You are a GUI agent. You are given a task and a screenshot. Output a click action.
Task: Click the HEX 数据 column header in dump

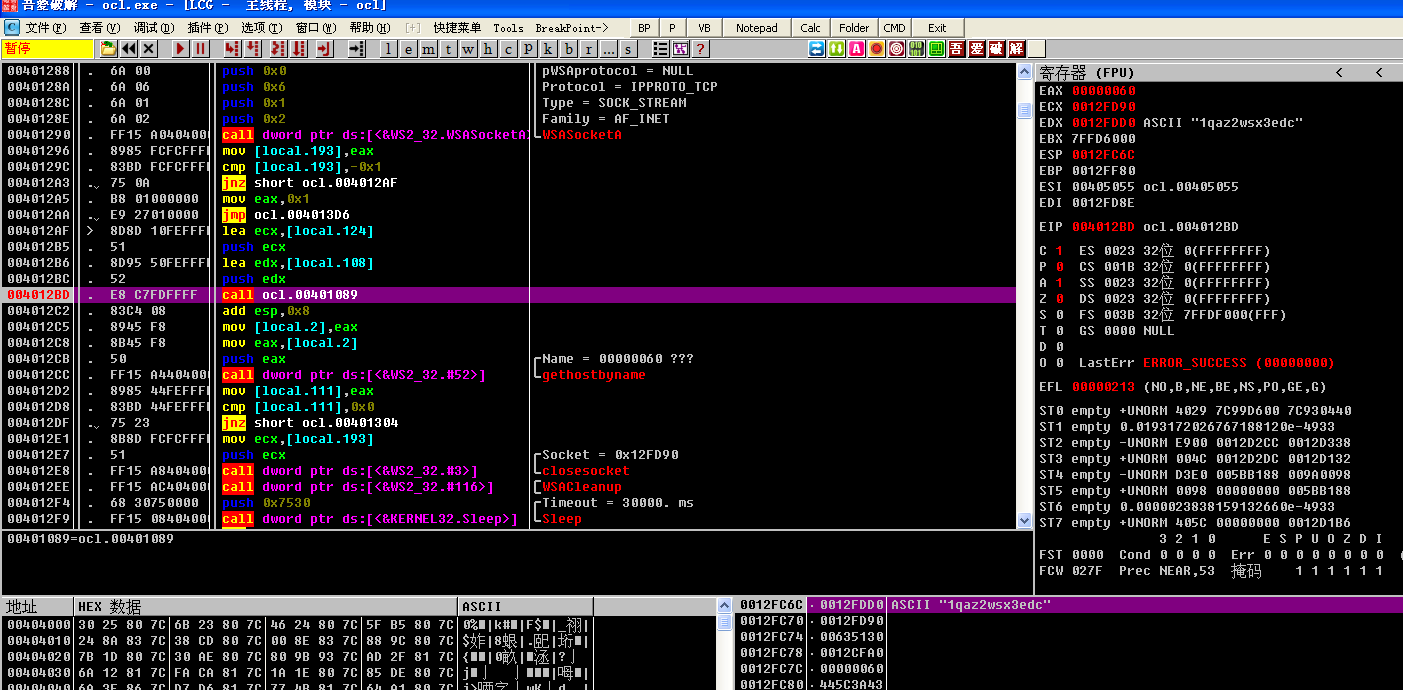[x=266, y=607]
